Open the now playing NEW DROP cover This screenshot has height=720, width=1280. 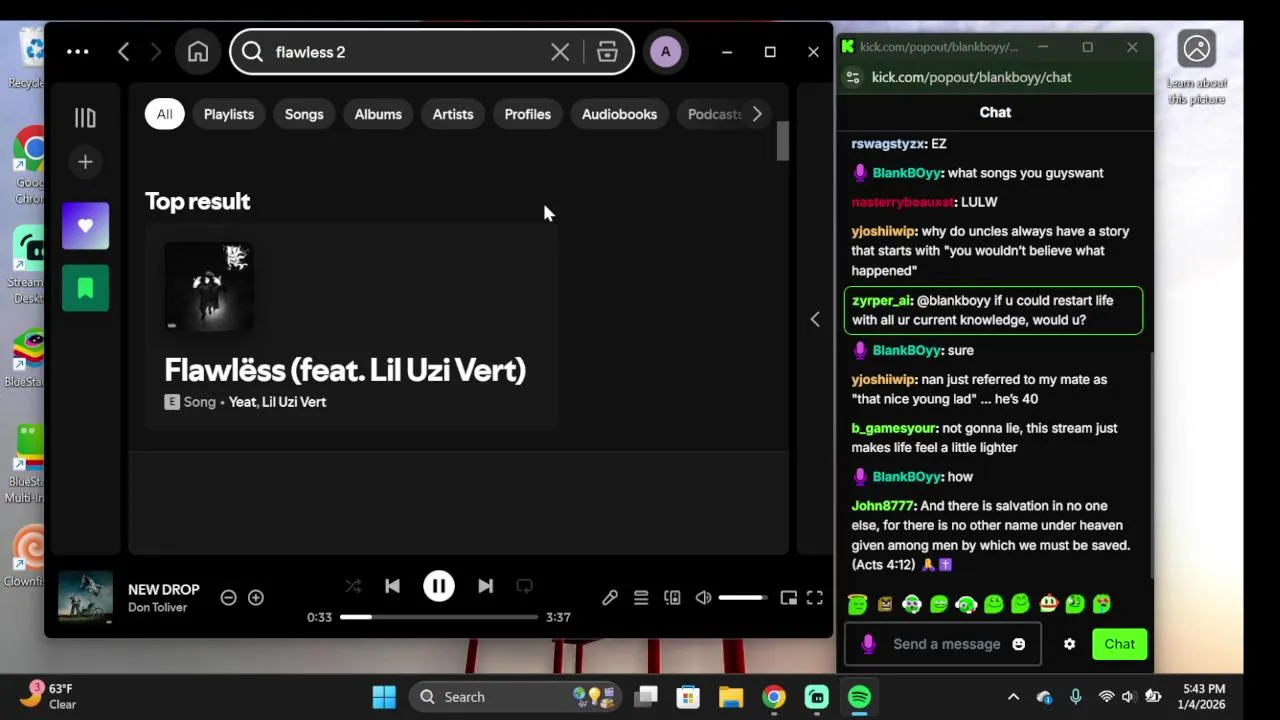pos(85,597)
